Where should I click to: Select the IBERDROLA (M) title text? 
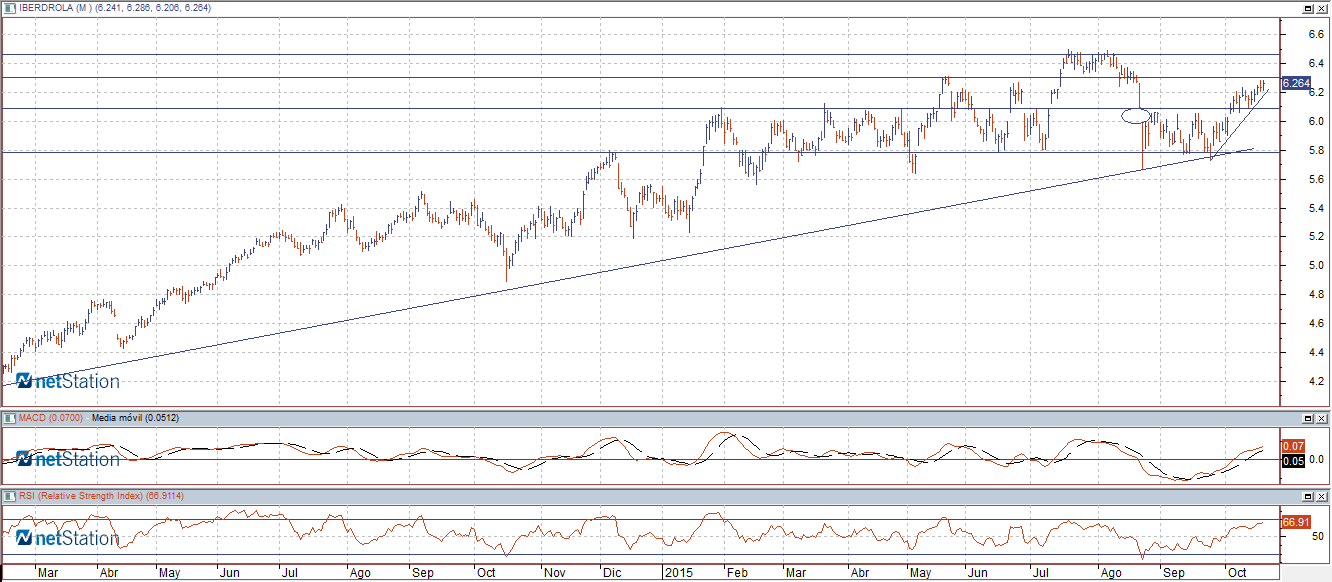pyautogui.click(x=56, y=7)
